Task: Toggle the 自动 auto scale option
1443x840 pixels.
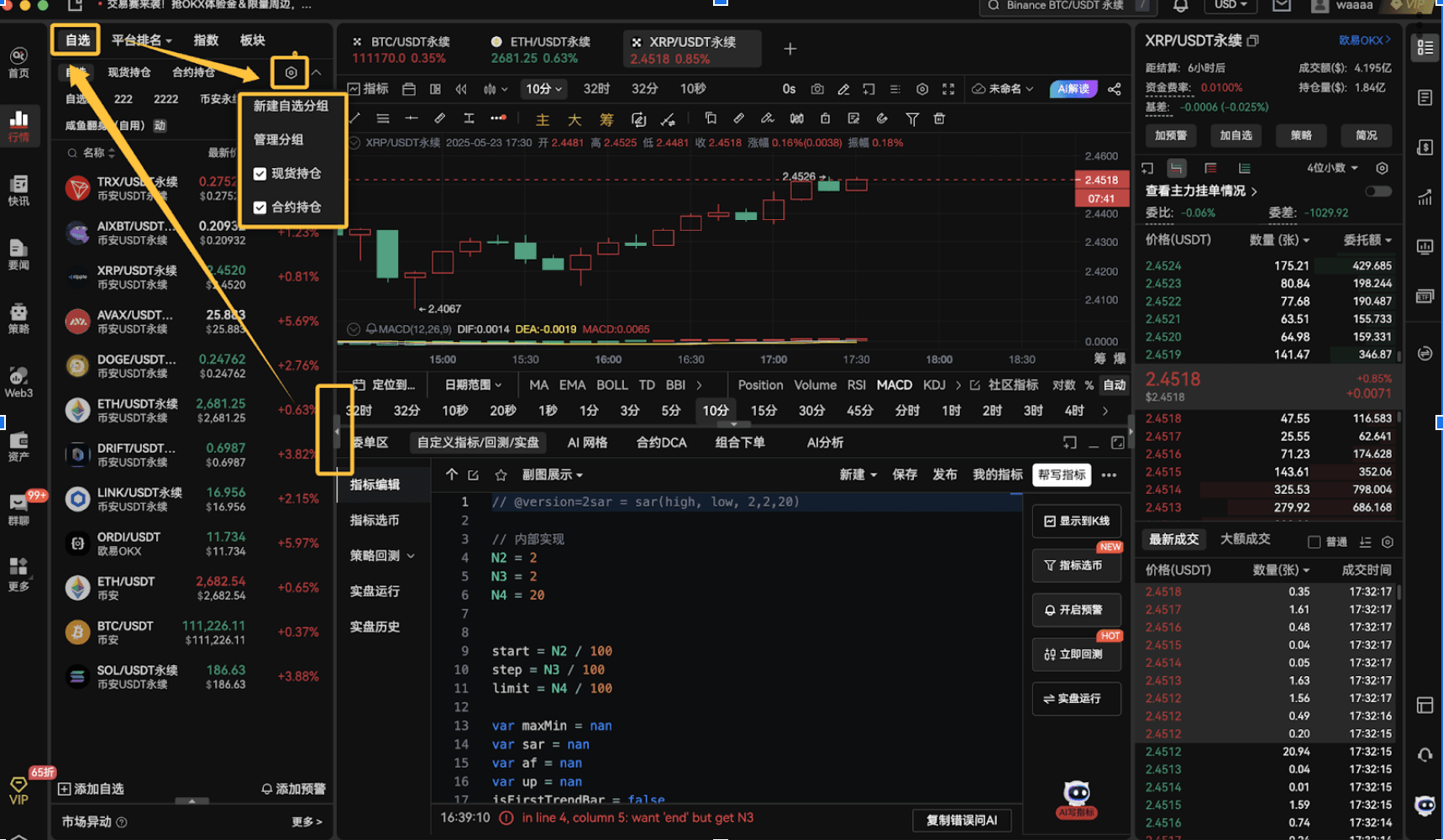Action: (x=1114, y=385)
